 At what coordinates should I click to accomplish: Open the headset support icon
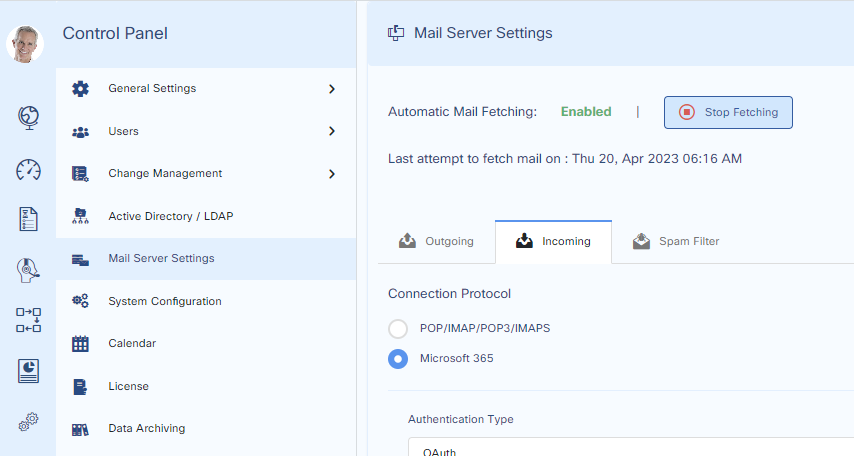pyautogui.click(x=28, y=270)
